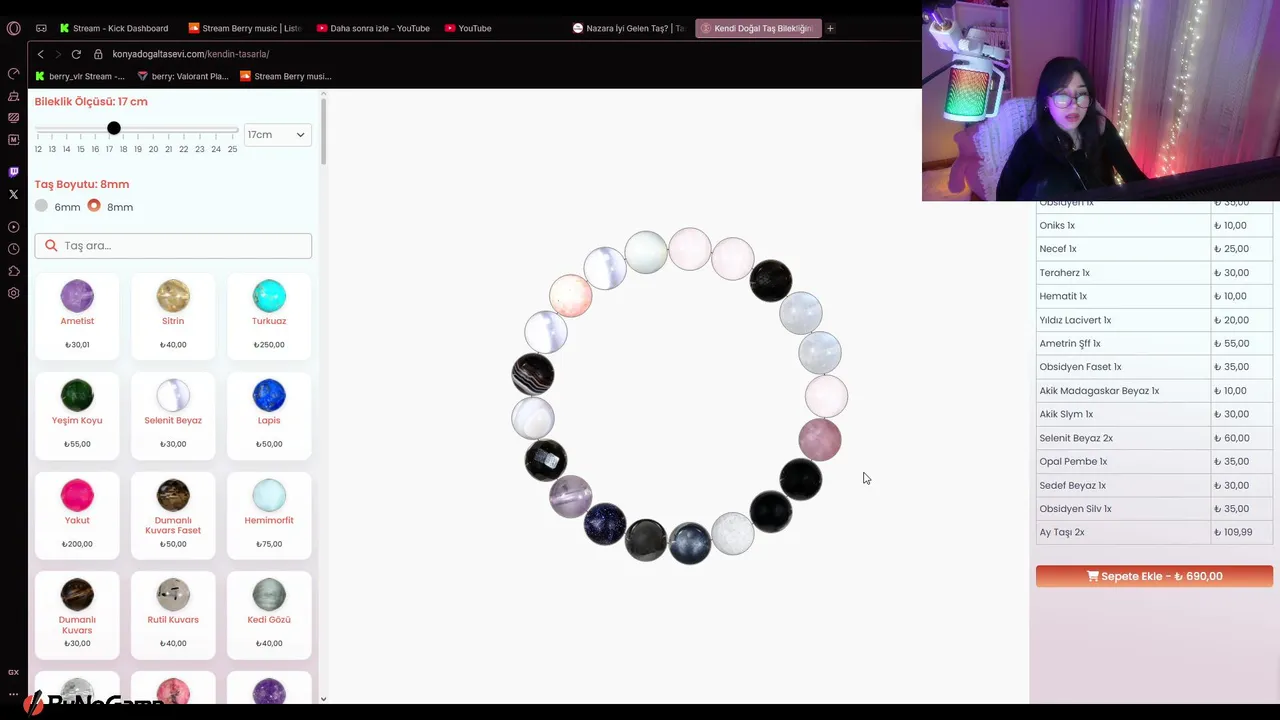Viewport: 1280px width, 720px height.
Task: Click the GX Control speedometer sidebar icon
Action: coord(13,74)
